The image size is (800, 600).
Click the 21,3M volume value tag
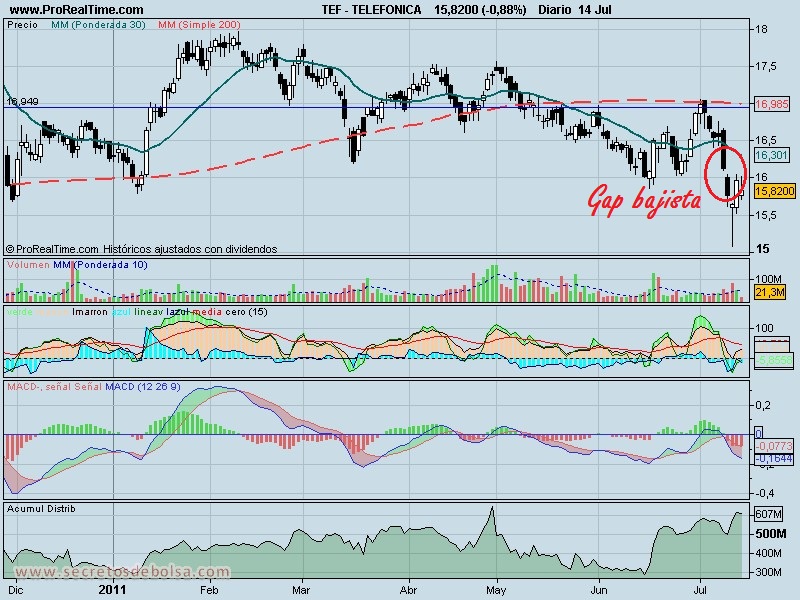pyautogui.click(x=770, y=292)
